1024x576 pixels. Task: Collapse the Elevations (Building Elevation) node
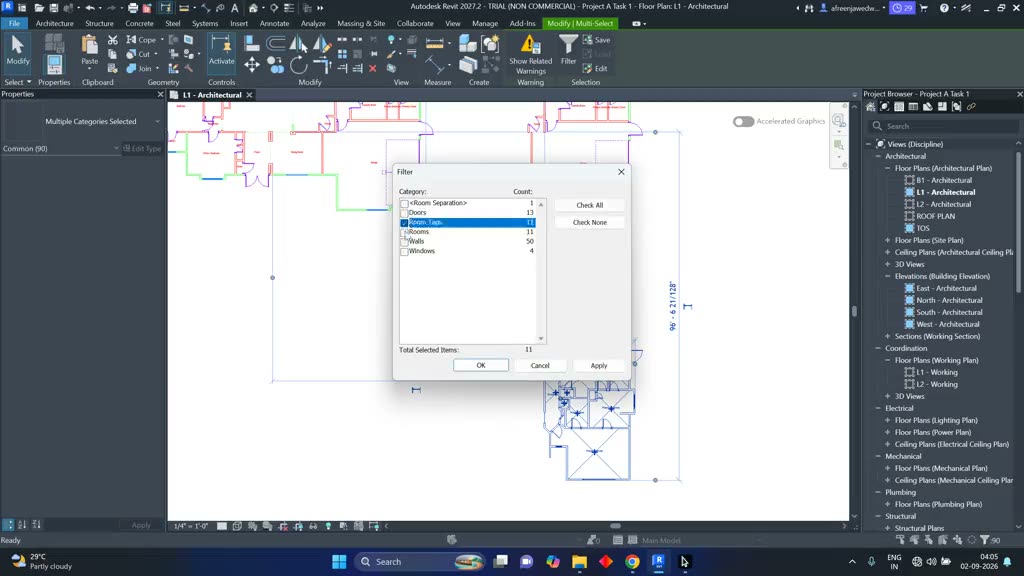pyautogui.click(x=888, y=276)
